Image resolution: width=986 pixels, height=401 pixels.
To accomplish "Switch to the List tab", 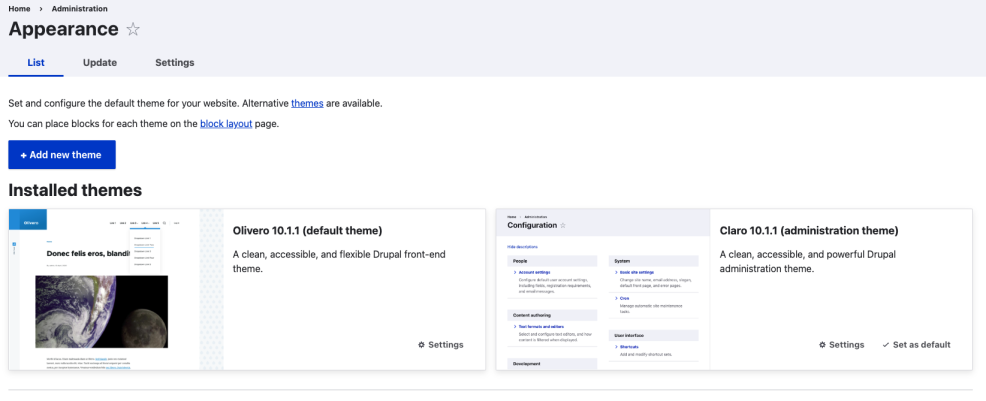I will pos(36,63).
